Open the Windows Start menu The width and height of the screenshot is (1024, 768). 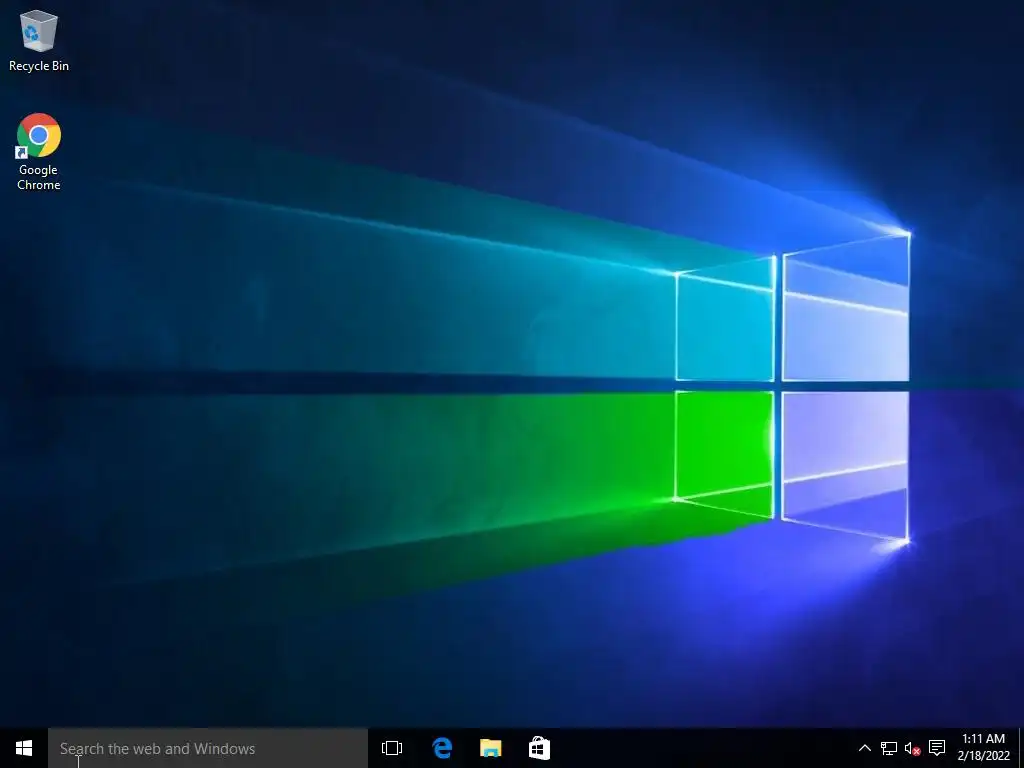tap(24, 748)
